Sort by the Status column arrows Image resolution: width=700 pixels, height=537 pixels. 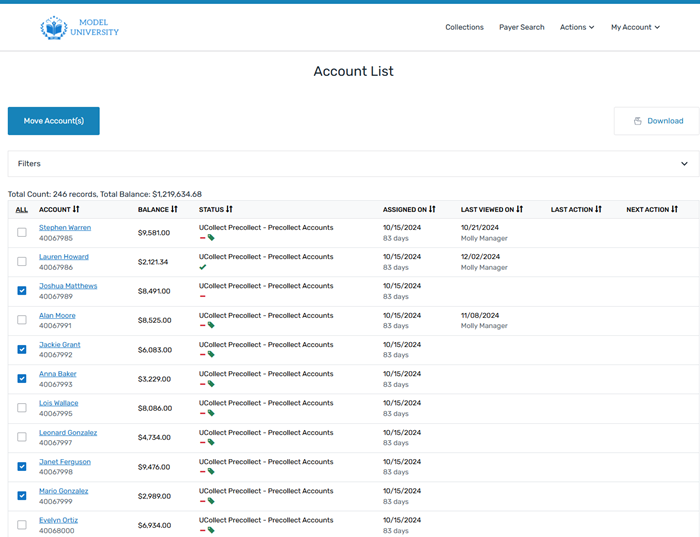pyautogui.click(x=229, y=210)
